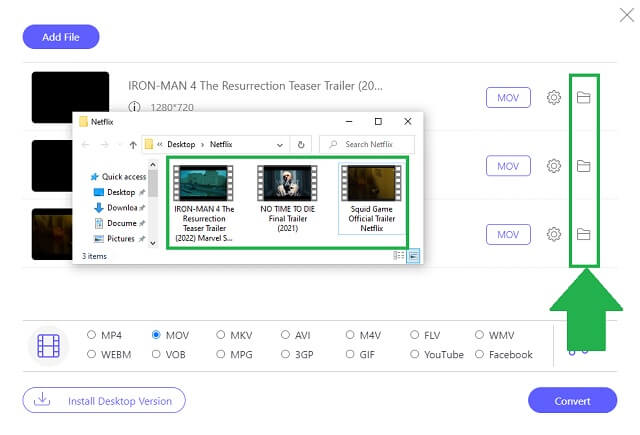The width and height of the screenshot is (640, 435).
Task: Open recent locations dropdown arrow in explorer
Action: tap(120, 144)
